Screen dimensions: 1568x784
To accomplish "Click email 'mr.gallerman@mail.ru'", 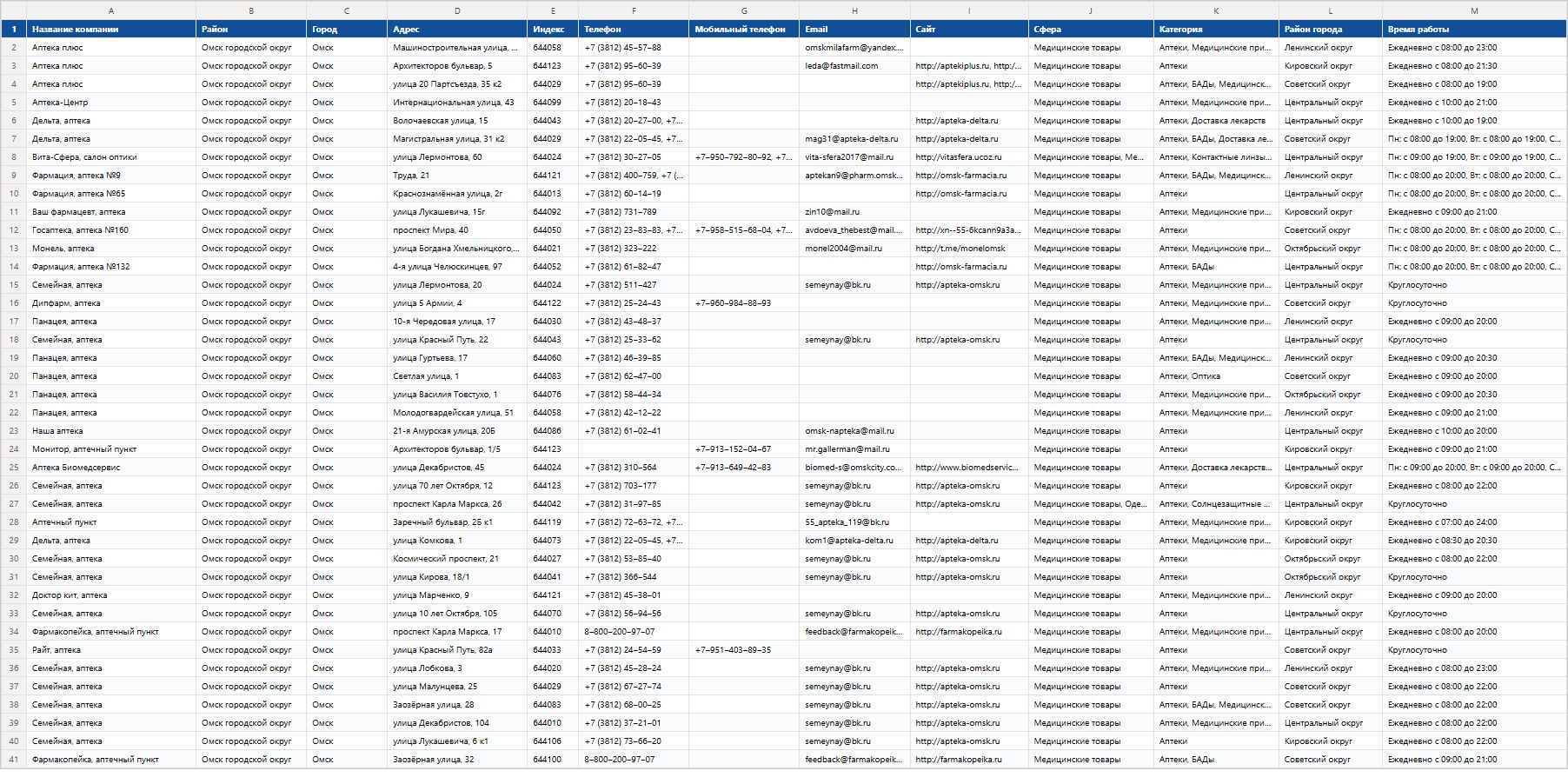I will coord(854,449).
